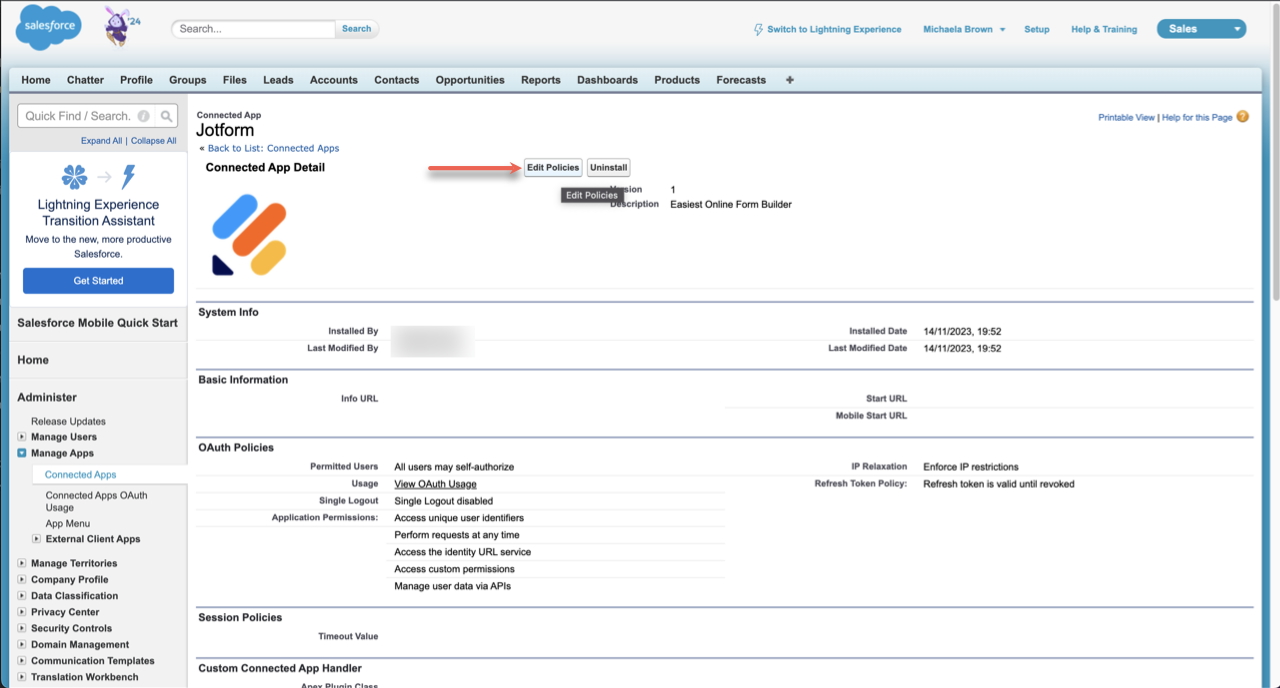
Task: Expand Security Controls section
Action: coord(22,628)
